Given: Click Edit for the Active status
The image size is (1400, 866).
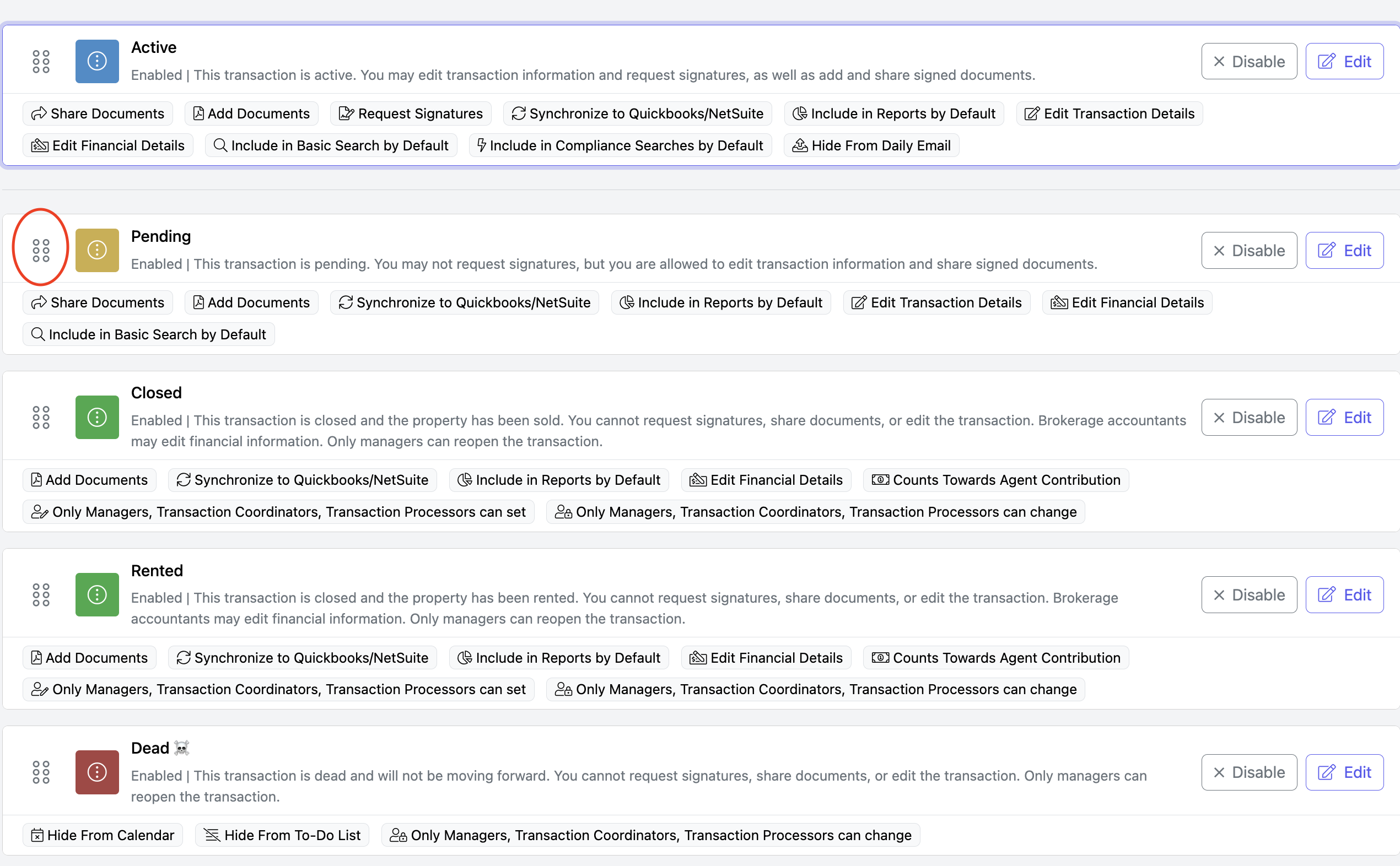Looking at the screenshot, I should [1344, 61].
